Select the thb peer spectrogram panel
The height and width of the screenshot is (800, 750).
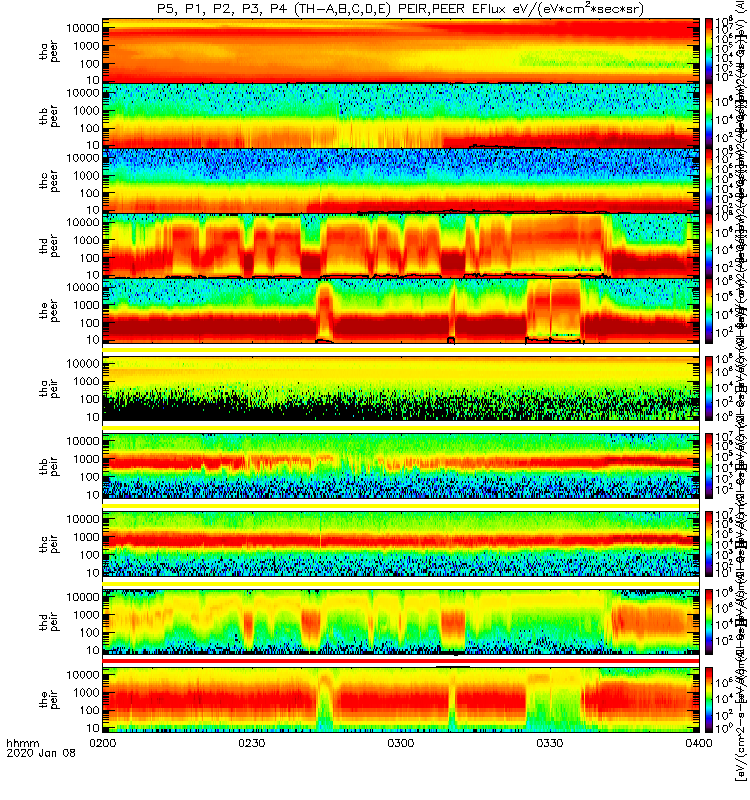(x=401, y=116)
